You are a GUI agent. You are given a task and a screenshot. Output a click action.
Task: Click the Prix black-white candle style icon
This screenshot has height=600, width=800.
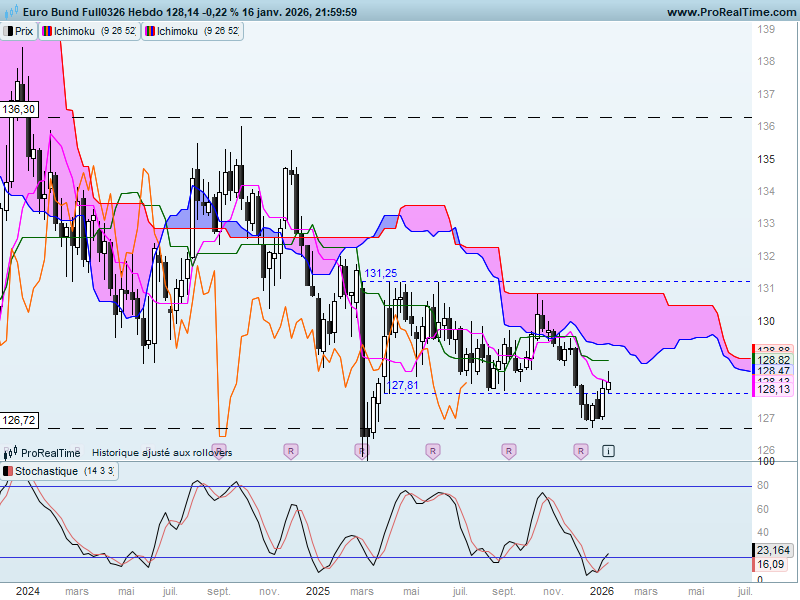point(8,31)
